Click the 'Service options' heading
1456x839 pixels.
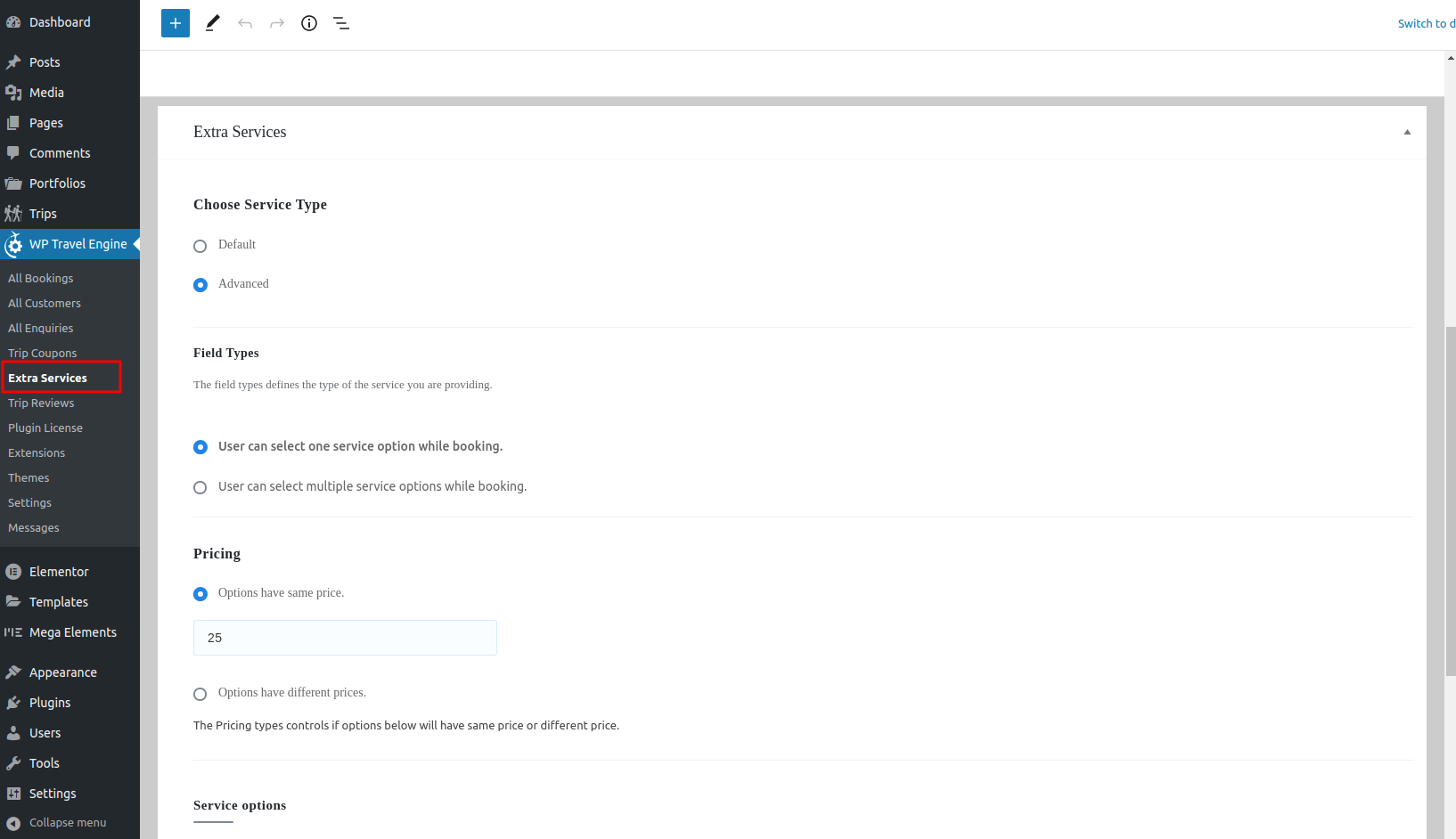coord(240,805)
